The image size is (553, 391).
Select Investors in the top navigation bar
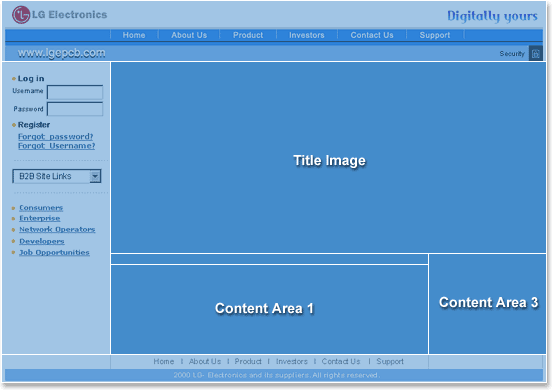click(x=306, y=35)
